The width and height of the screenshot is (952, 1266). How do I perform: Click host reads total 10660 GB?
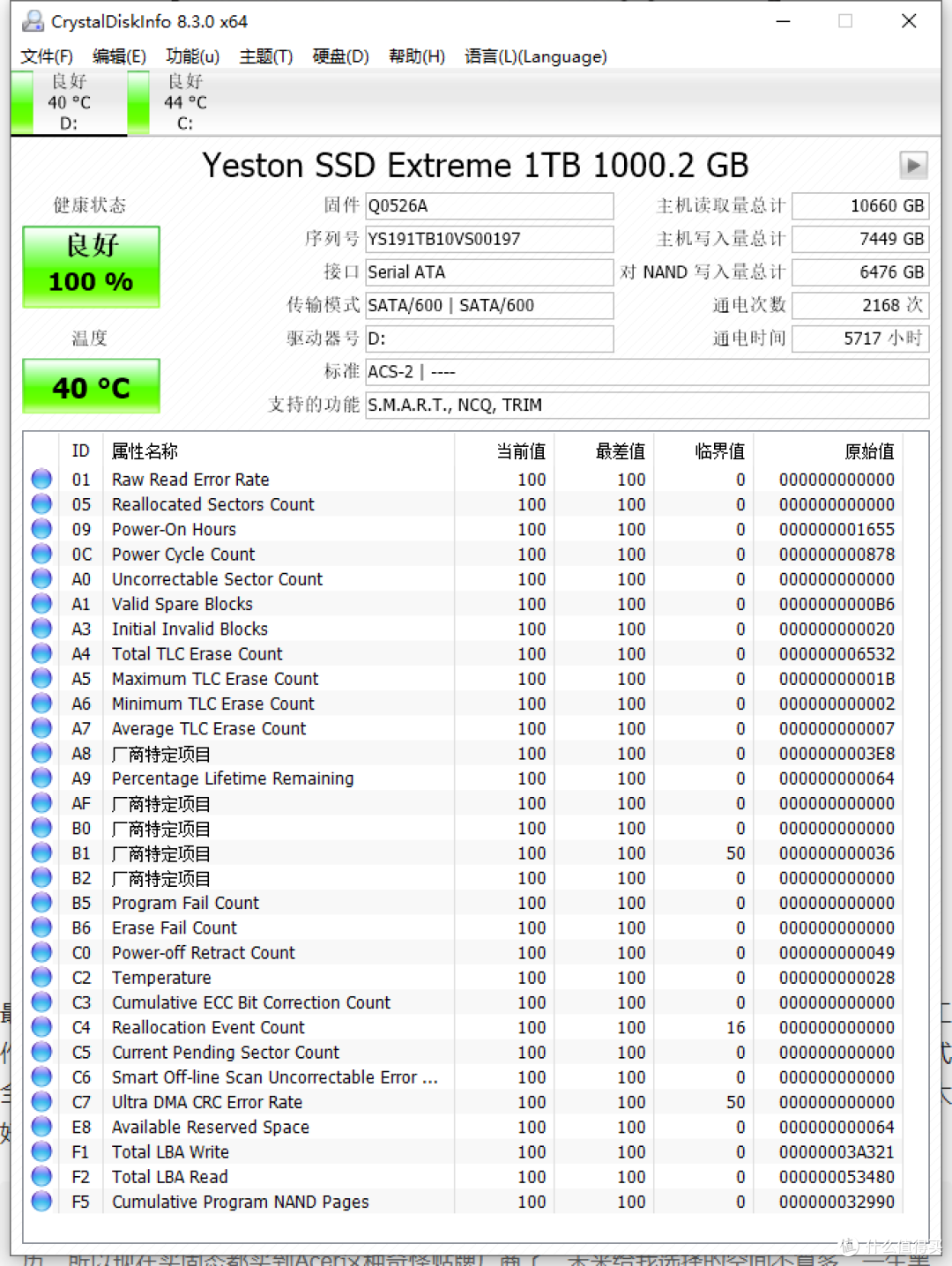point(860,206)
